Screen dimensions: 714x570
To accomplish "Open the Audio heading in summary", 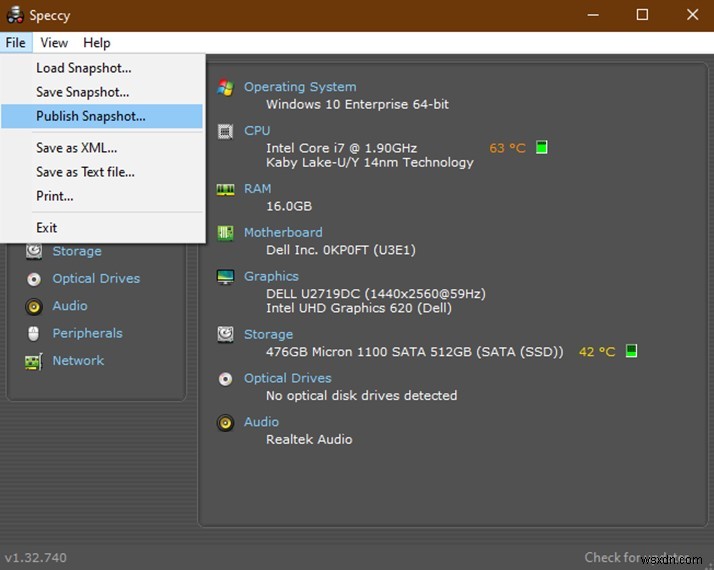I will click(x=261, y=422).
